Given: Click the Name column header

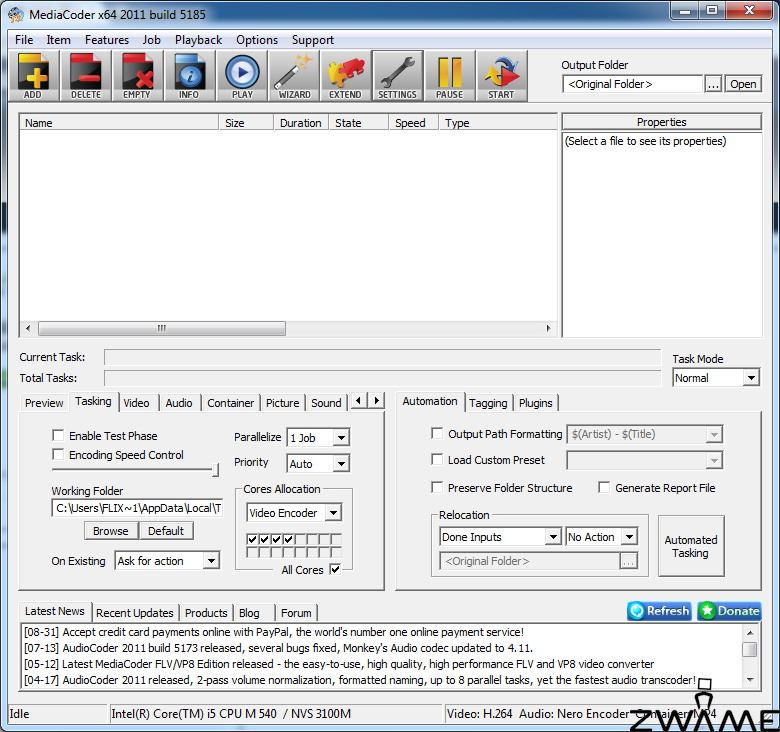Looking at the screenshot, I should point(119,123).
